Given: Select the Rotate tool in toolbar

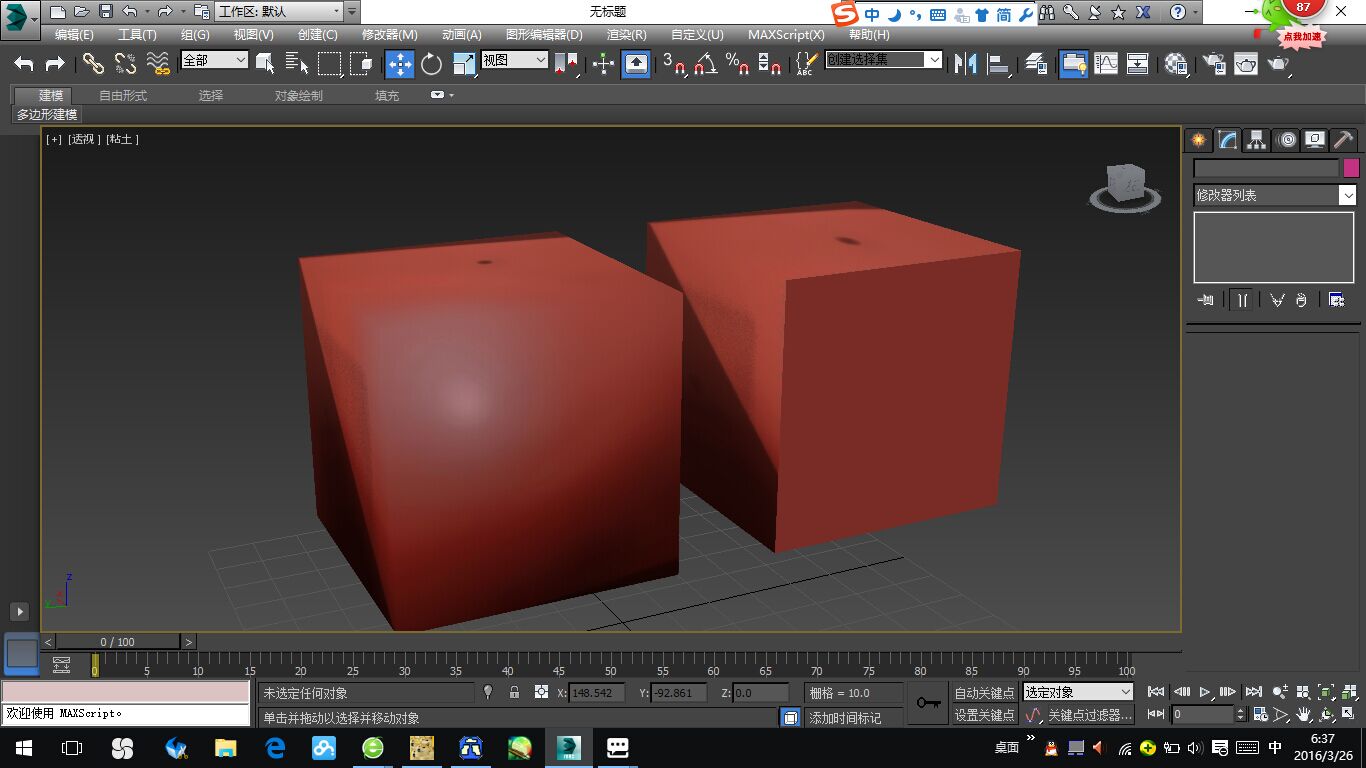Looking at the screenshot, I should click(431, 65).
